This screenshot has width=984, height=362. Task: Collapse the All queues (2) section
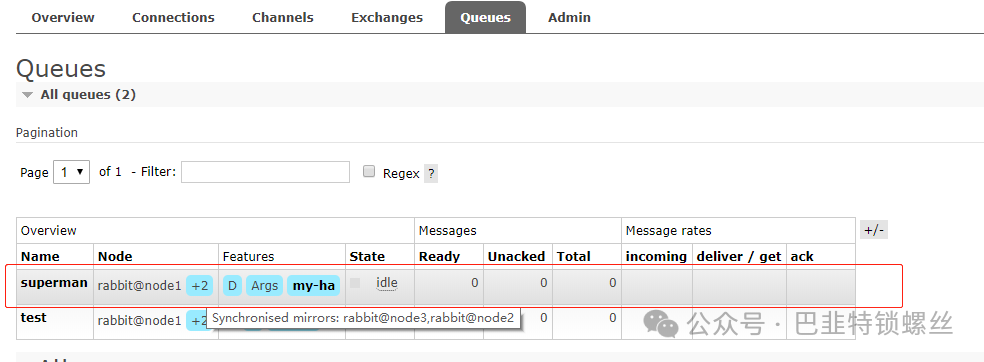coord(79,95)
